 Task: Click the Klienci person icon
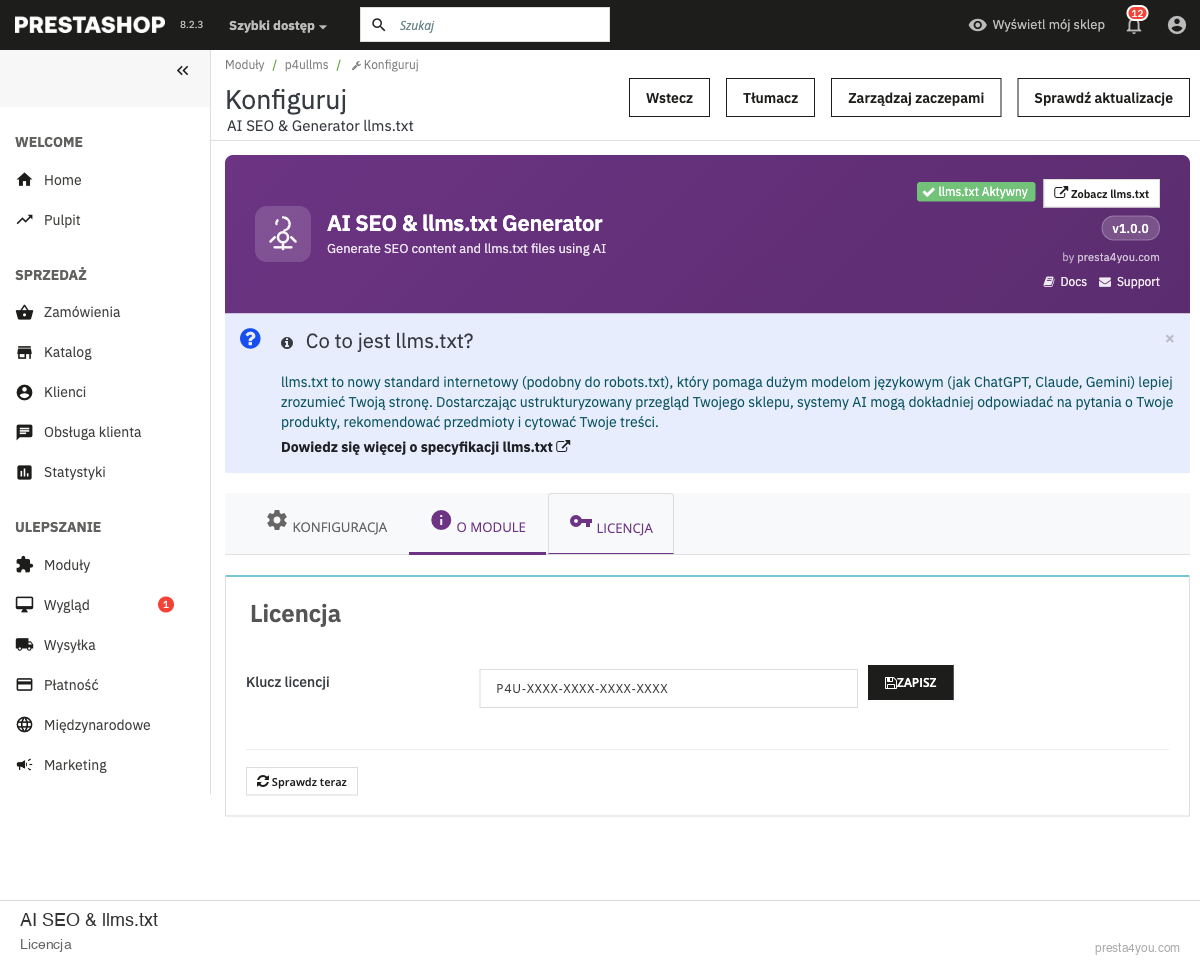[x=25, y=392]
